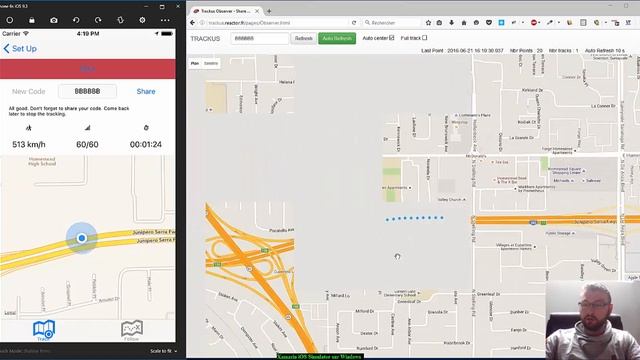Rotate the simulator right
Viewport: 640px width, 360px height.
pos(98,20)
